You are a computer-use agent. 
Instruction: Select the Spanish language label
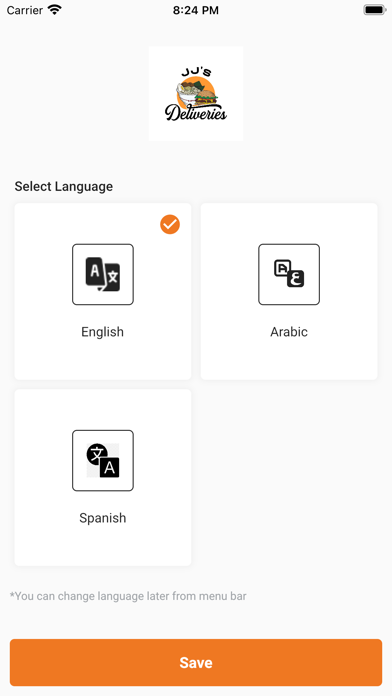tap(103, 518)
